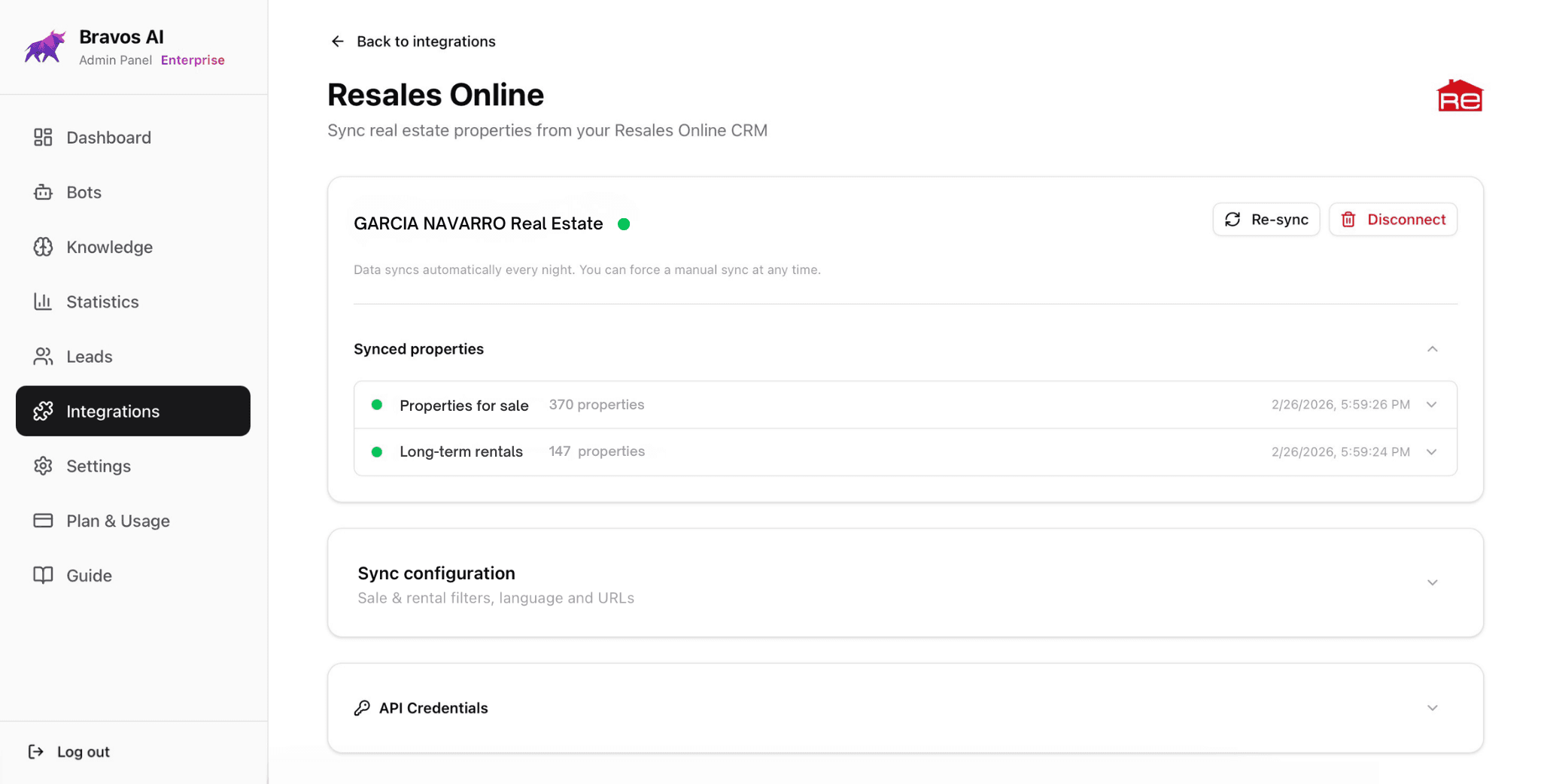Collapse the Synced properties section

[x=1432, y=350]
